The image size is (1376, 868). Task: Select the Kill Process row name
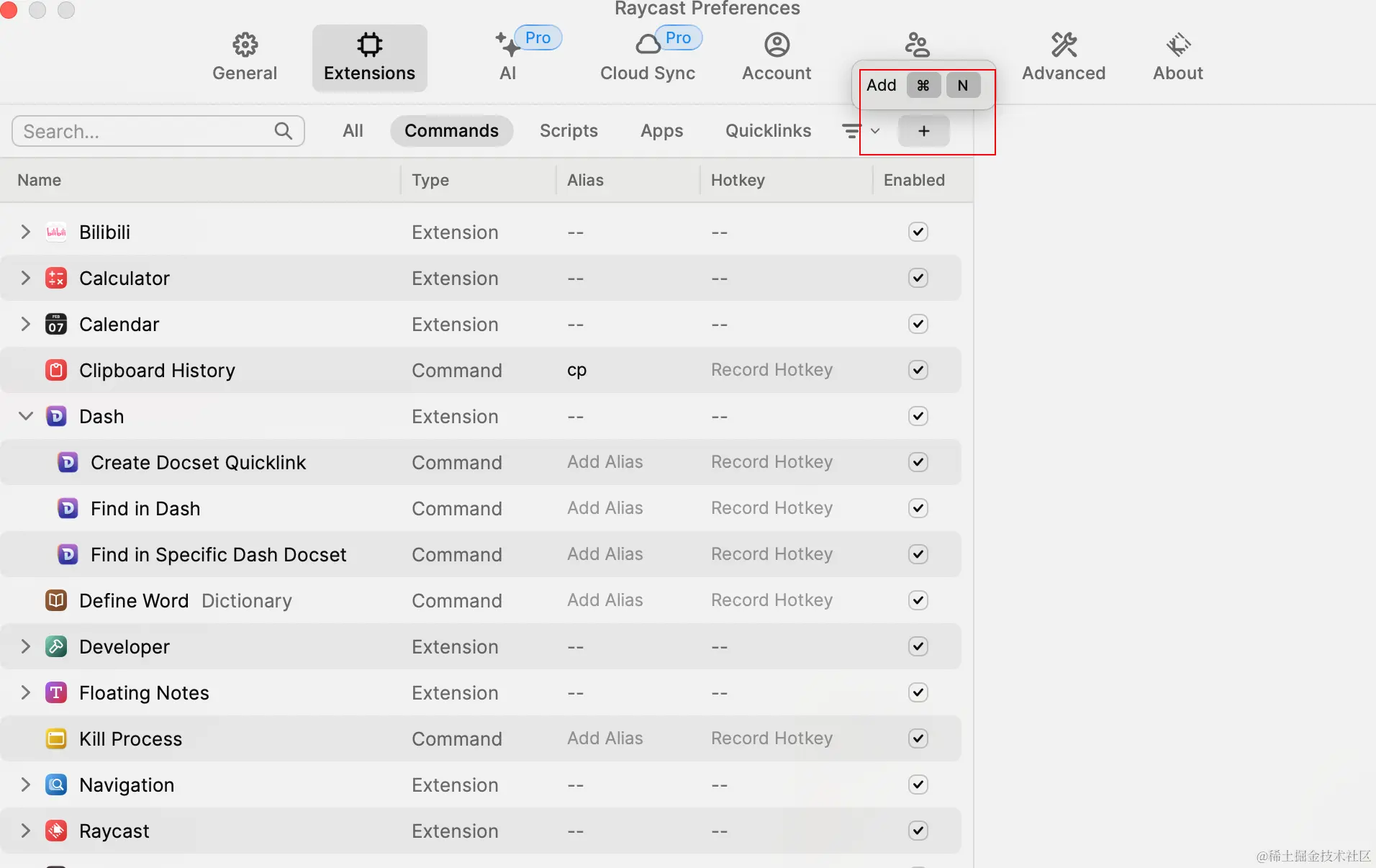pyautogui.click(x=130, y=738)
